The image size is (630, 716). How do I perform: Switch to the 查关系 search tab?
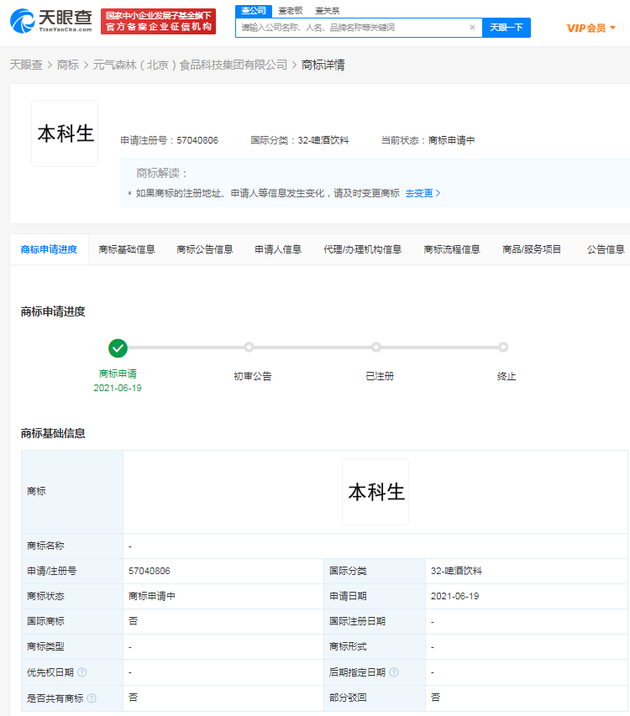(x=327, y=11)
